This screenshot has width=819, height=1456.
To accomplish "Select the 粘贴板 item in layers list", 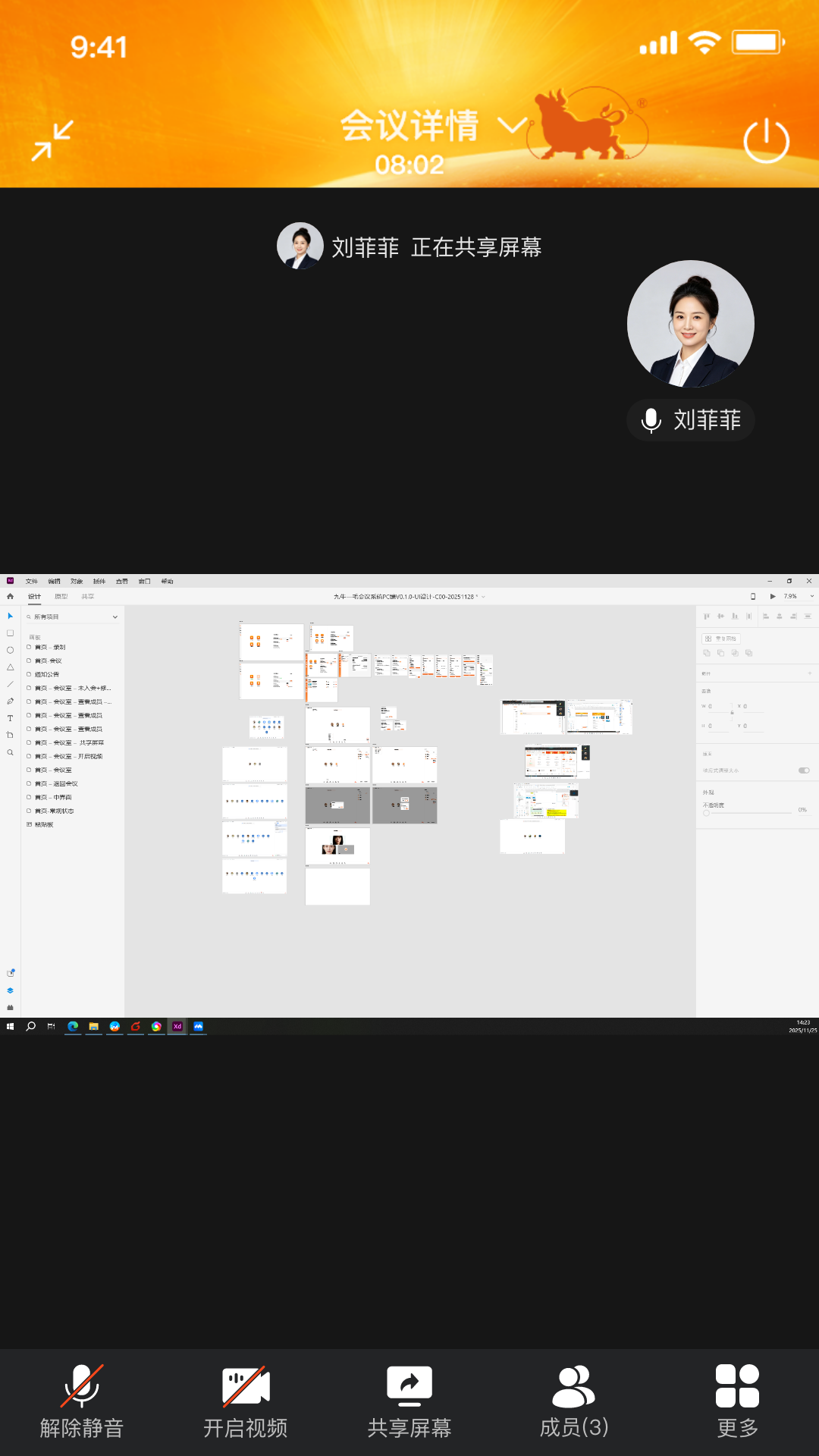I will pos(44,824).
